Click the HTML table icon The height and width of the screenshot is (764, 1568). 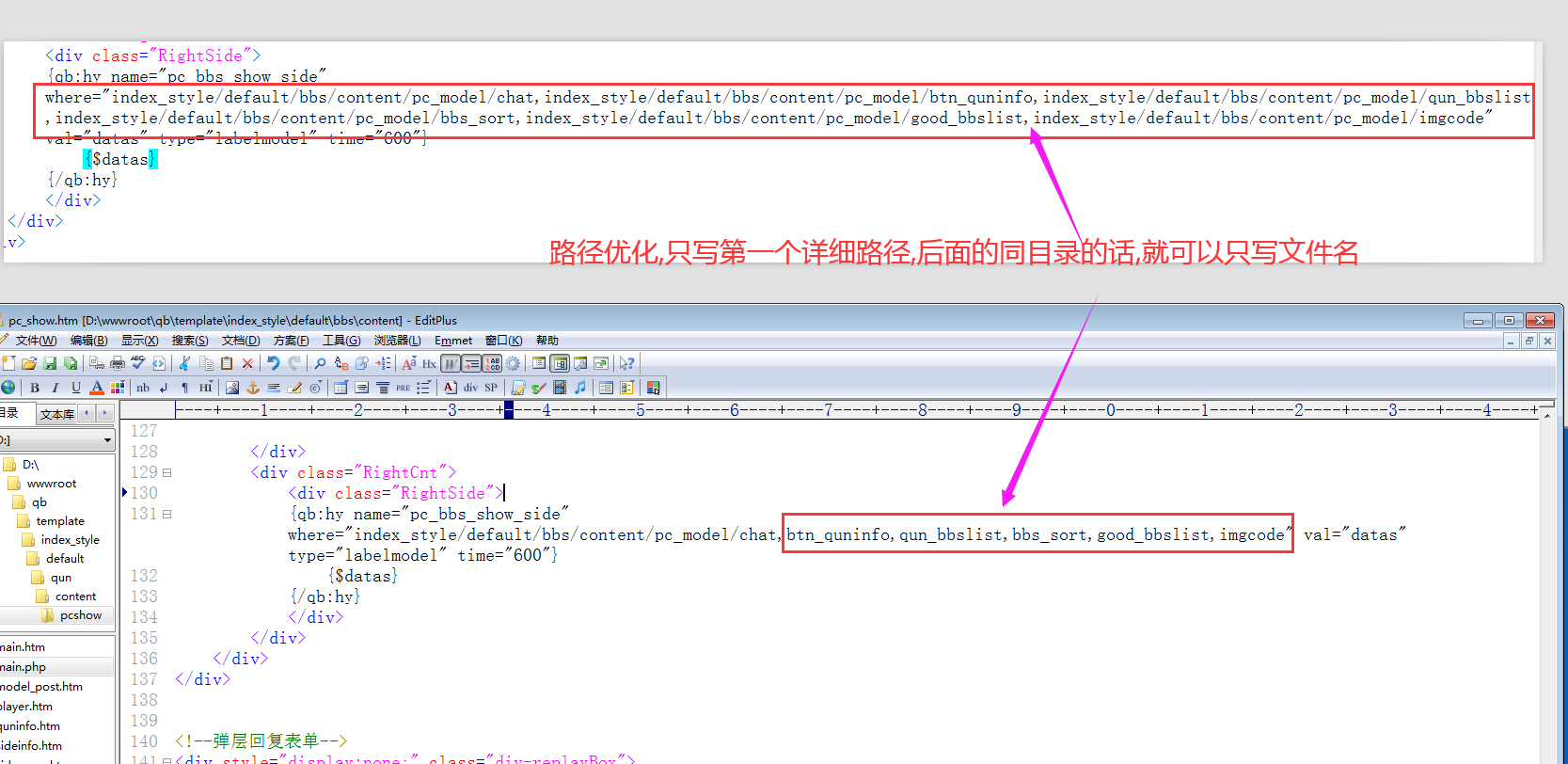pos(341,388)
